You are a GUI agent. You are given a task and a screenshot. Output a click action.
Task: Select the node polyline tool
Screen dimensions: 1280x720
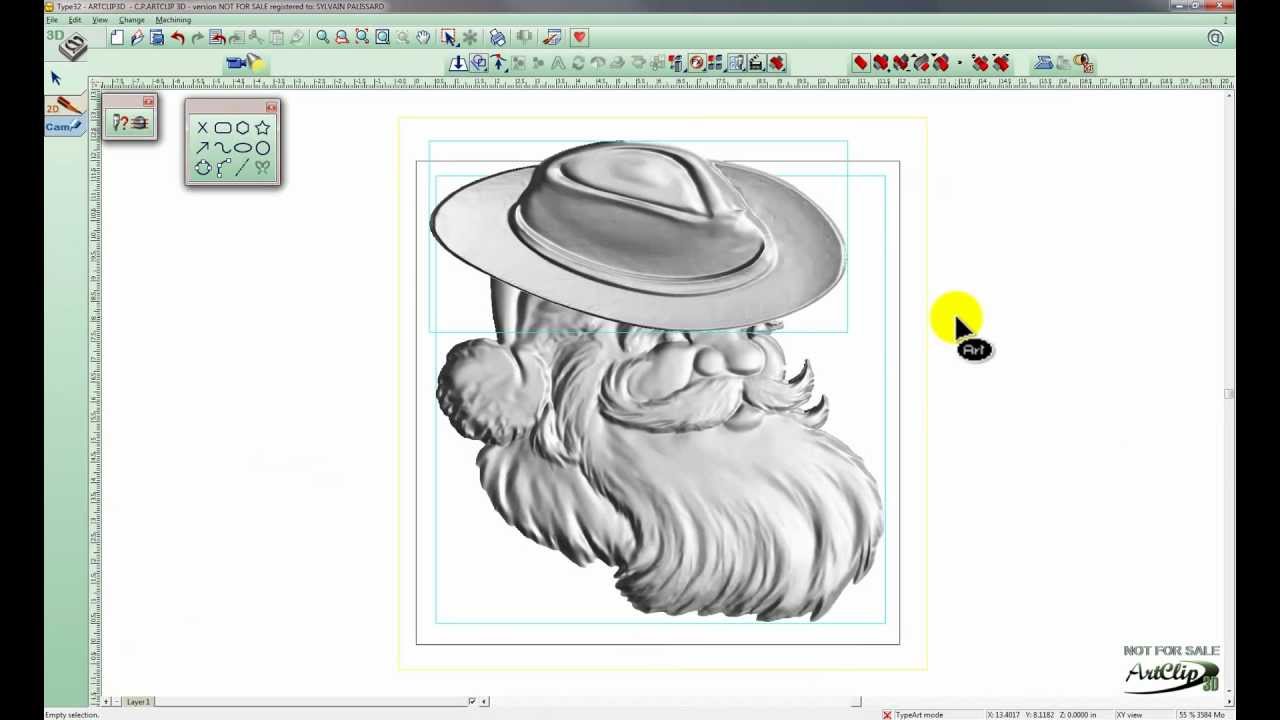coord(222,168)
